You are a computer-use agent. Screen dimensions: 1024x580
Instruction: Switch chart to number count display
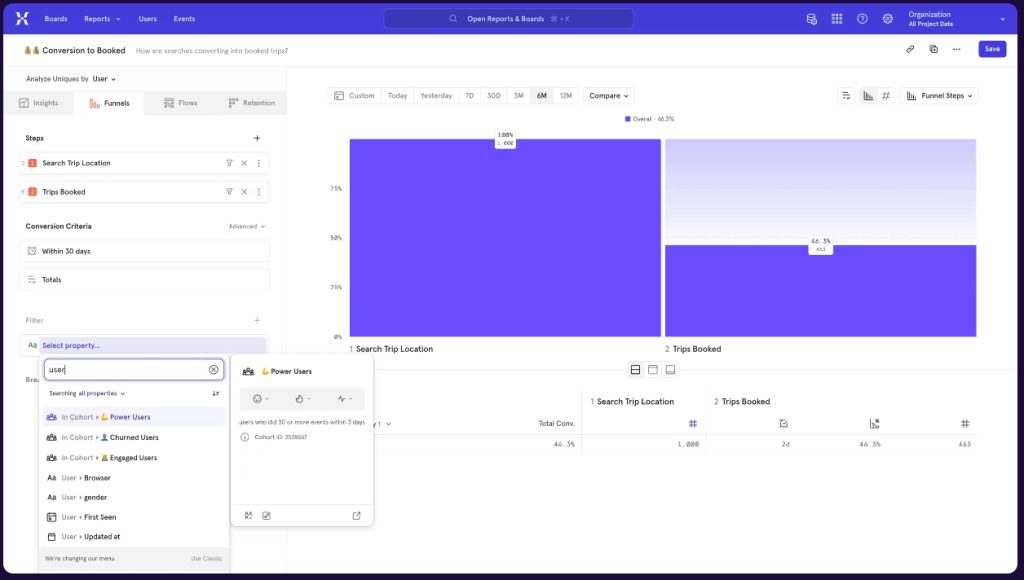pos(886,96)
